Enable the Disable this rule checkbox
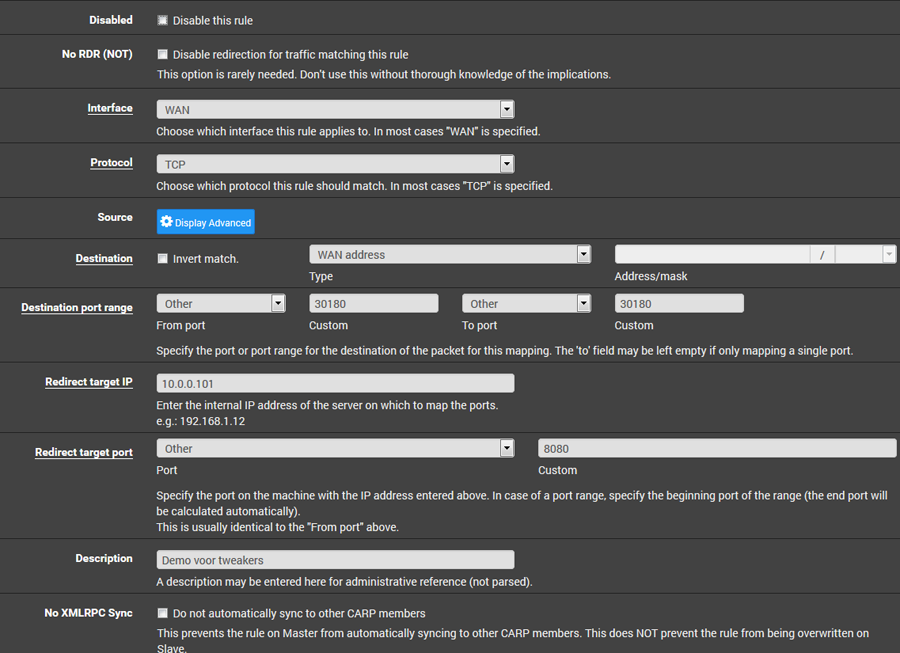The height and width of the screenshot is (653, 900). [x=163, y=20]
